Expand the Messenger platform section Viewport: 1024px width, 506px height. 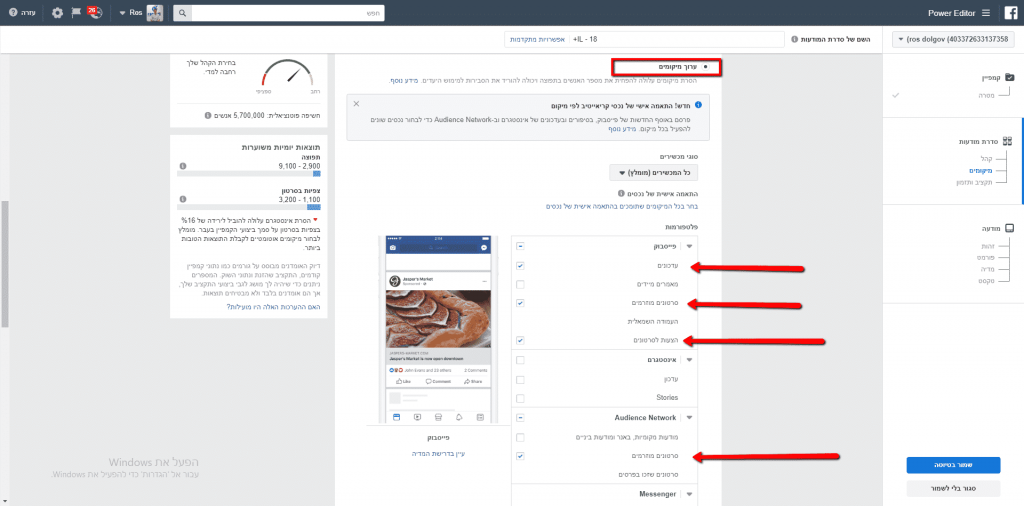pos(689,494)
